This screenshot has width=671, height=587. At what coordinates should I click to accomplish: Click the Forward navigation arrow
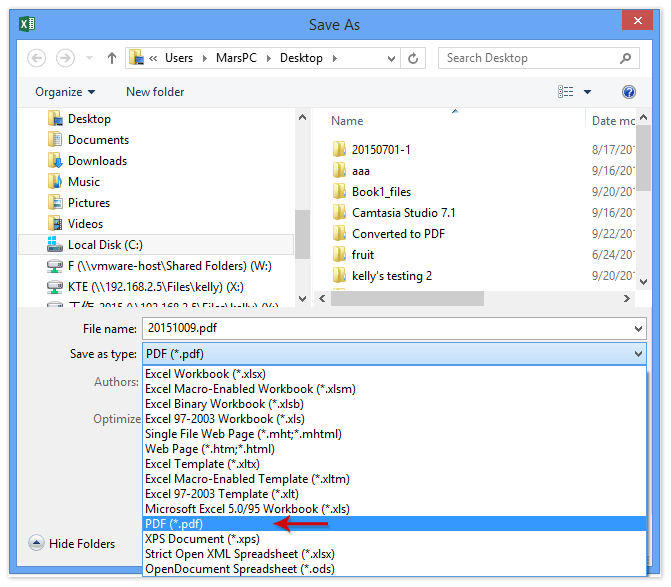pyautogui.click(x=65, y=58)
